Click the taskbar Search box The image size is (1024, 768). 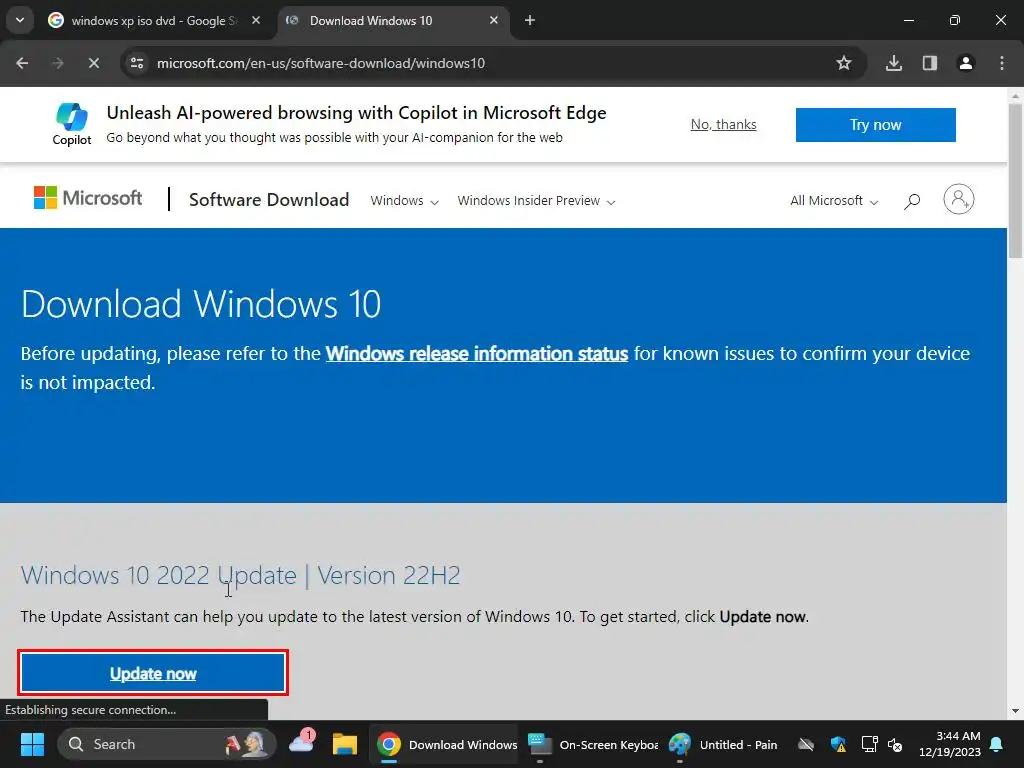(167, 744)
